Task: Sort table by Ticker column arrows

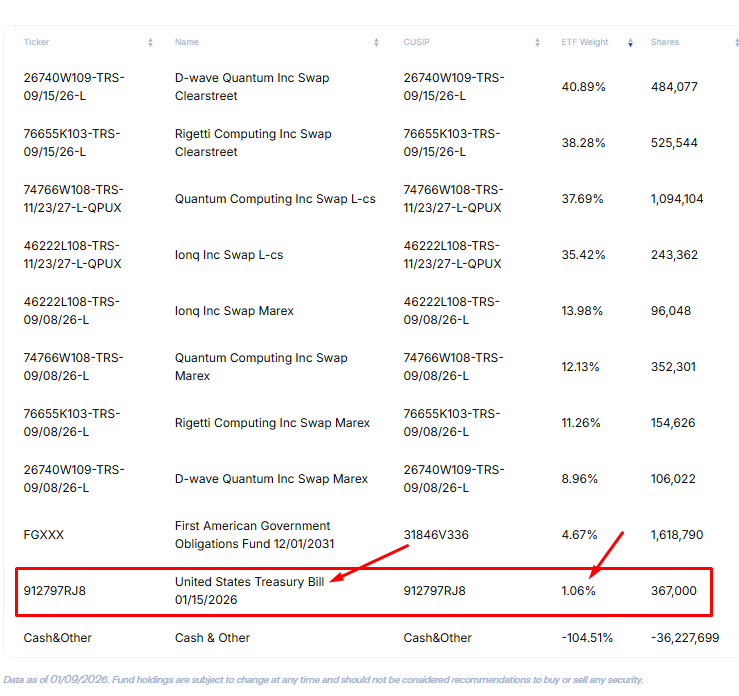Action: tap(150, 43)
